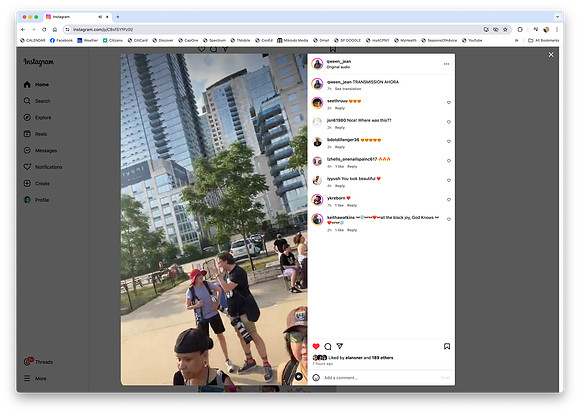Screen dimensions: 580x414
Task: Open Reels from the sidebar
Action: tap(35, 134)
